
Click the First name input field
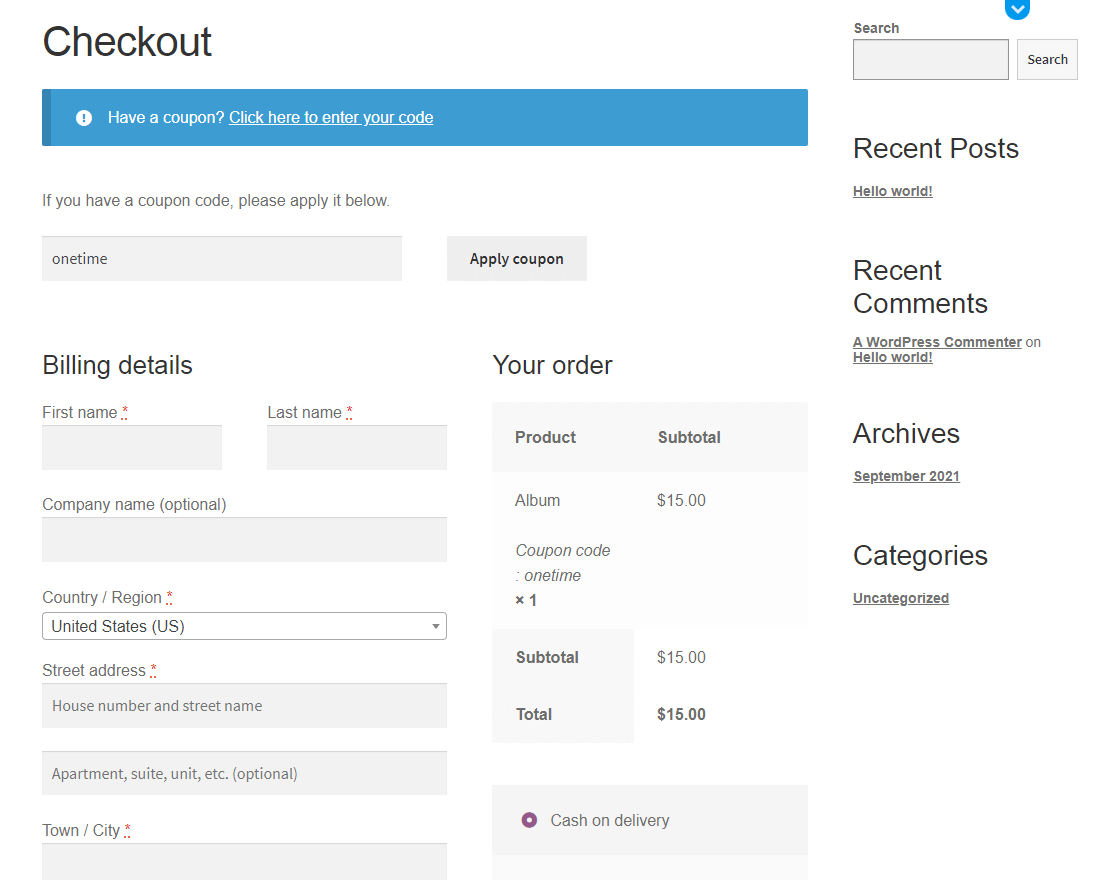pyautogui.click(x=132, y=448)
